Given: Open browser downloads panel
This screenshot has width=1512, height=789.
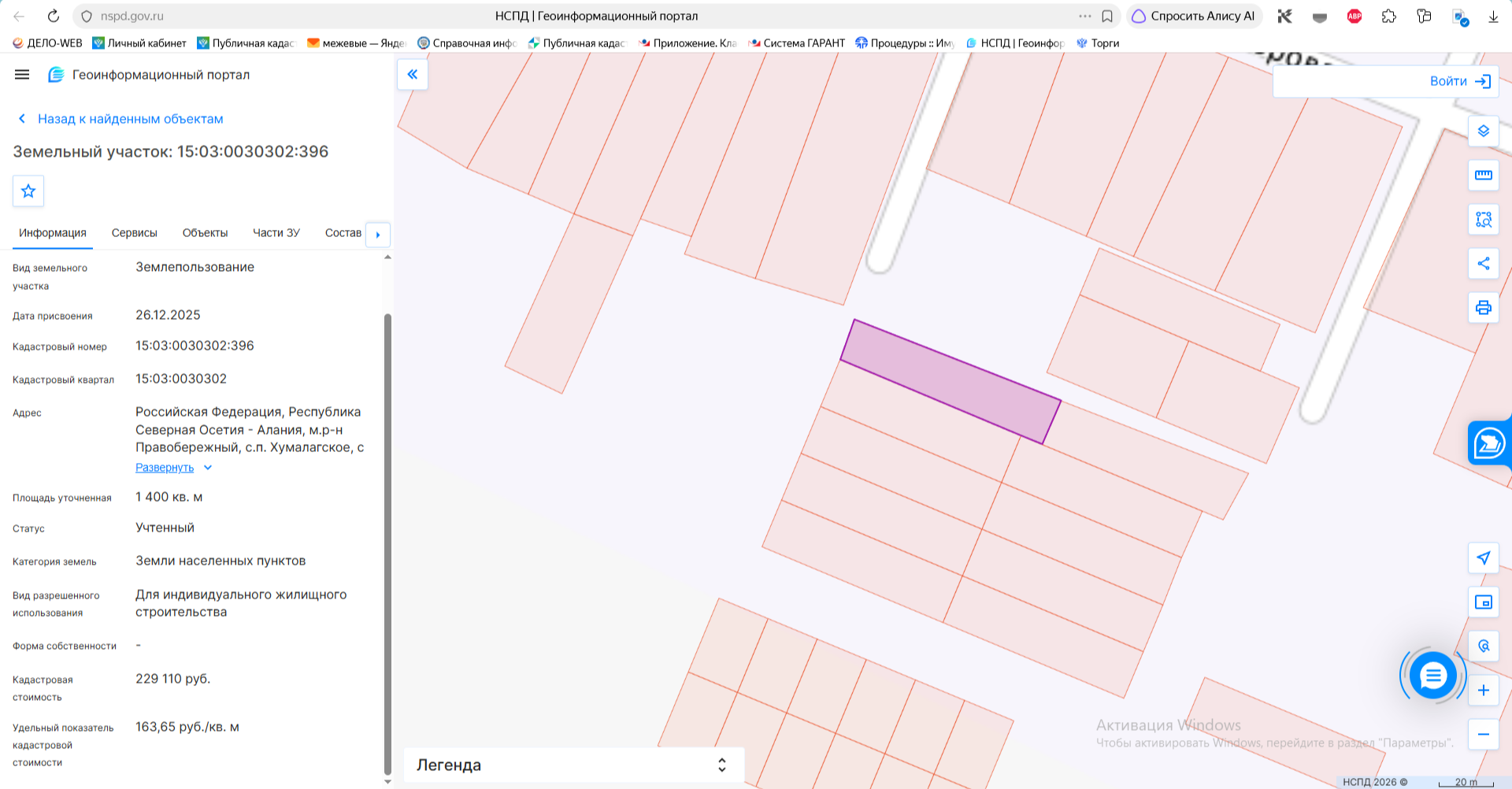Looking at the screenshot, I should point(1493,16).
